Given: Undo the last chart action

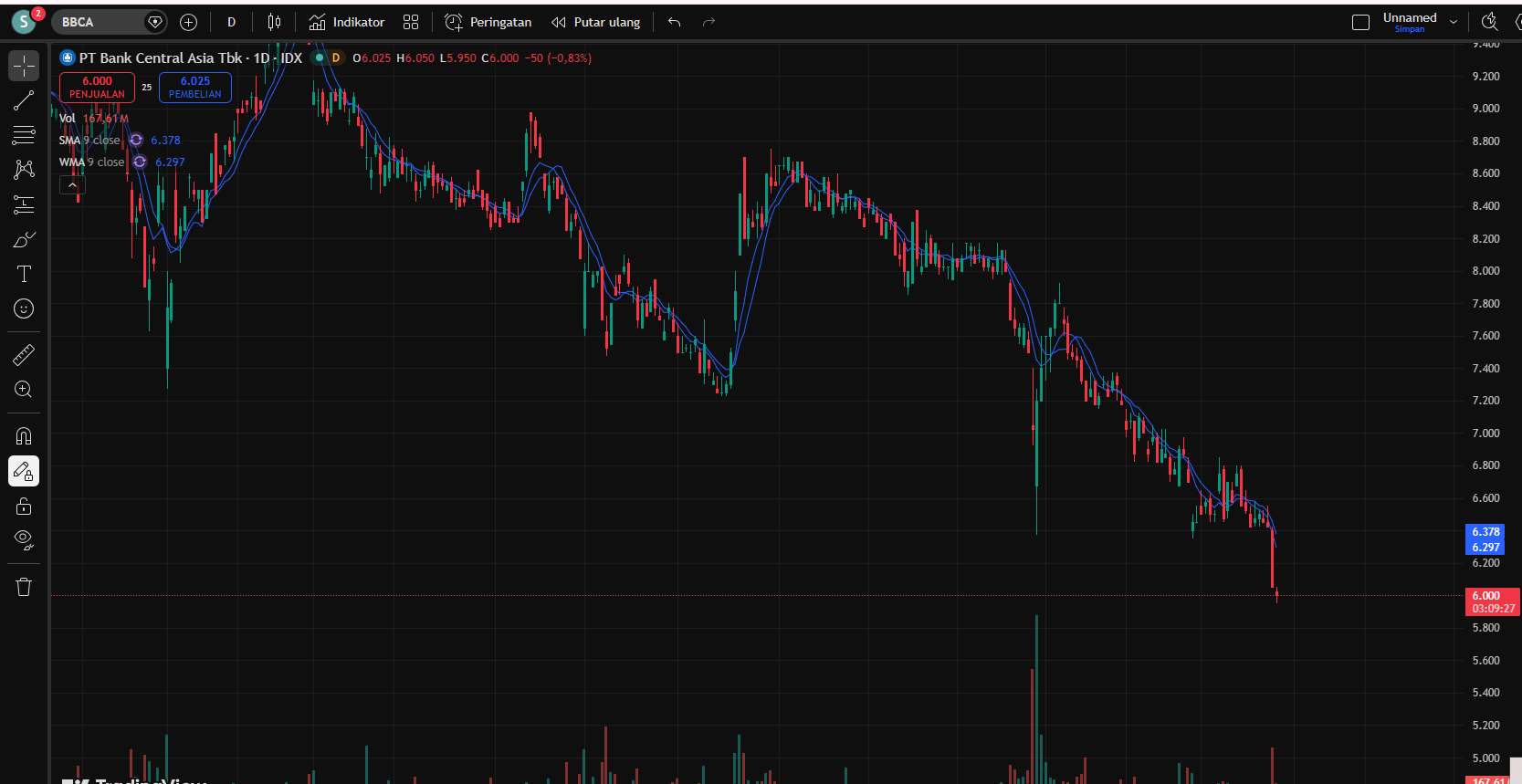Looking at the screenshot, I should click(675, 22).
